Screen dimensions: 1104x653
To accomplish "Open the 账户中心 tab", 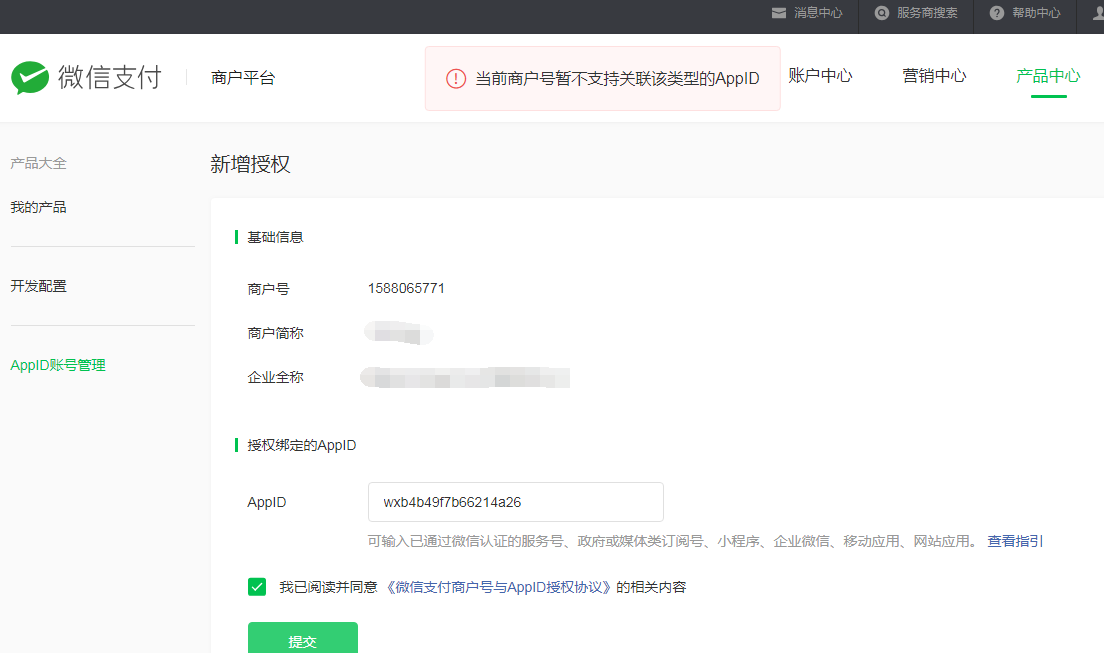I will point(820,75).
